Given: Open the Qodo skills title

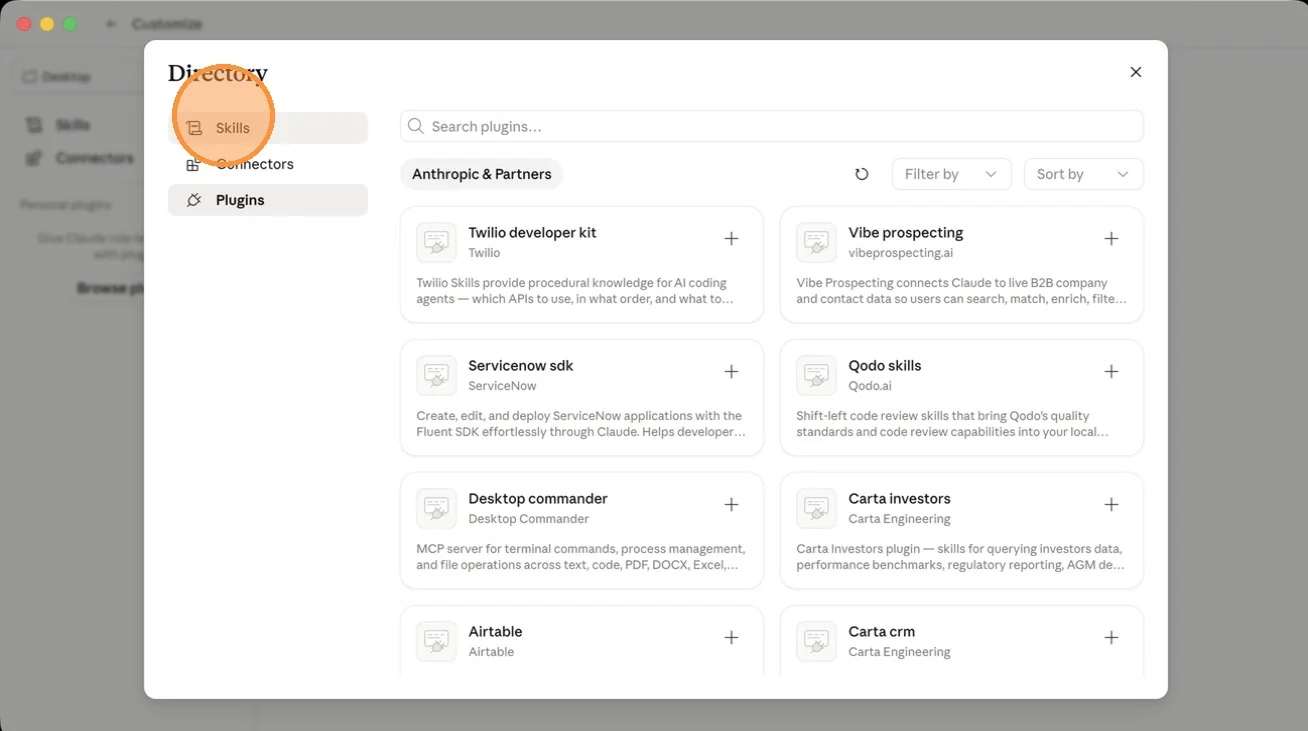Looking at the screenshot, I should tap(885, 365).
